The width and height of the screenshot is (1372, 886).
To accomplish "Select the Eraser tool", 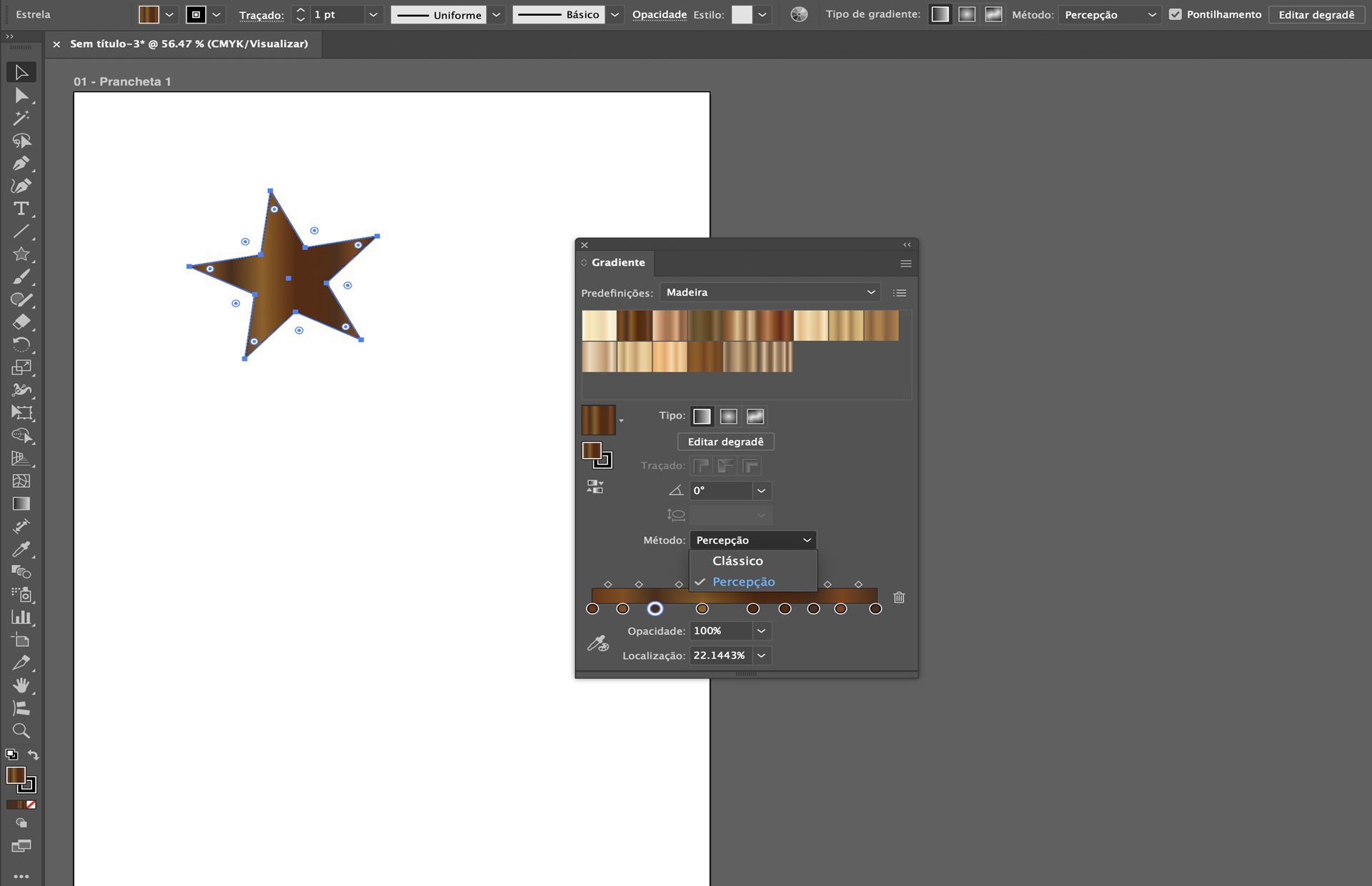I will click(22, 322).
